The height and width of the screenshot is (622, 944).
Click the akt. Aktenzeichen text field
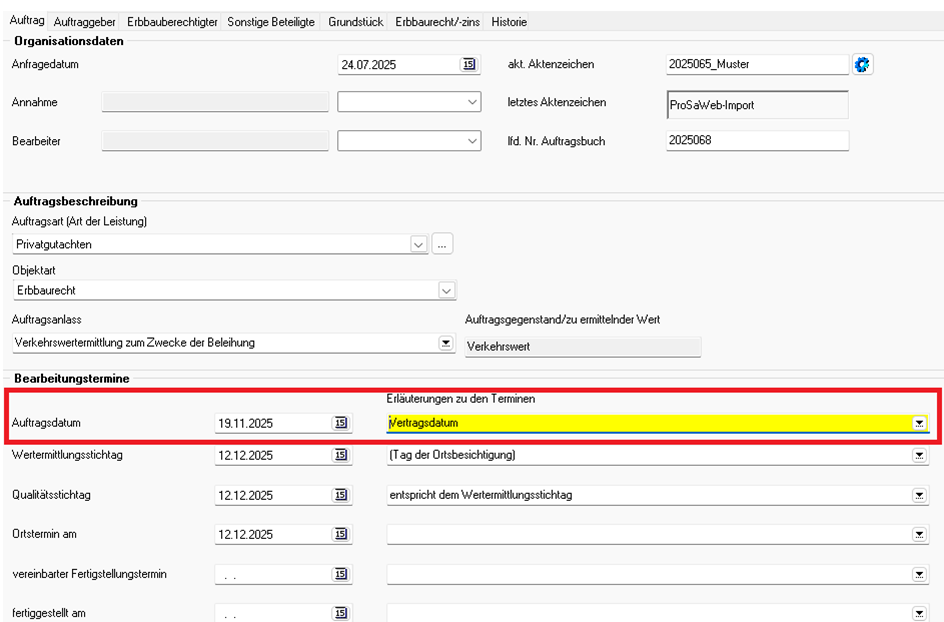[x=756, y=64]
